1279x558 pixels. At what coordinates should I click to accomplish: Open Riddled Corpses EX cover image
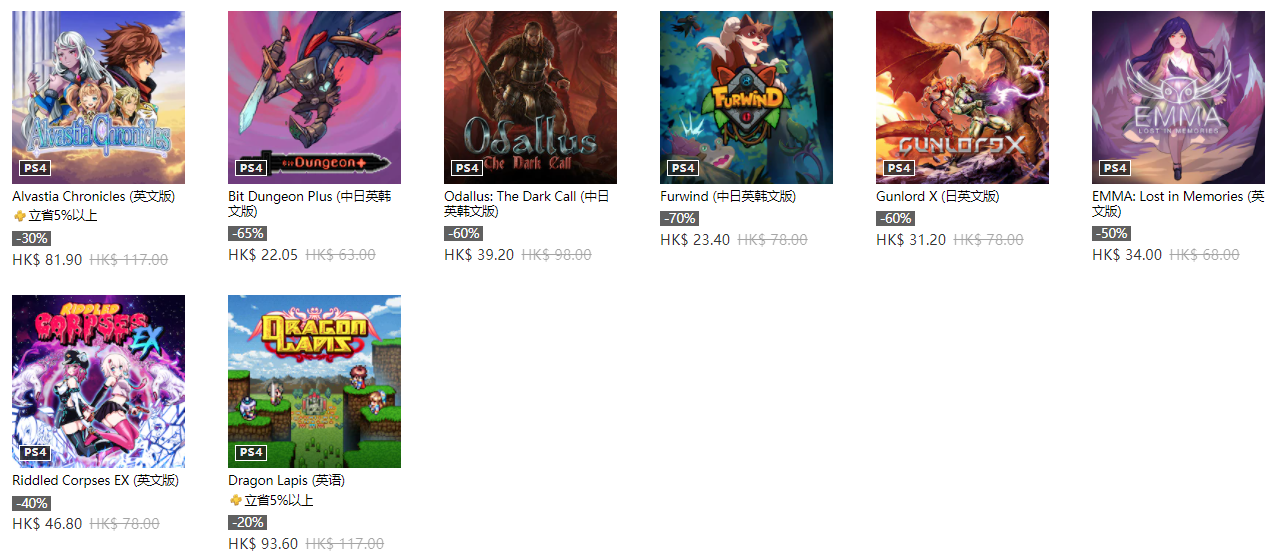click(98, 381)
